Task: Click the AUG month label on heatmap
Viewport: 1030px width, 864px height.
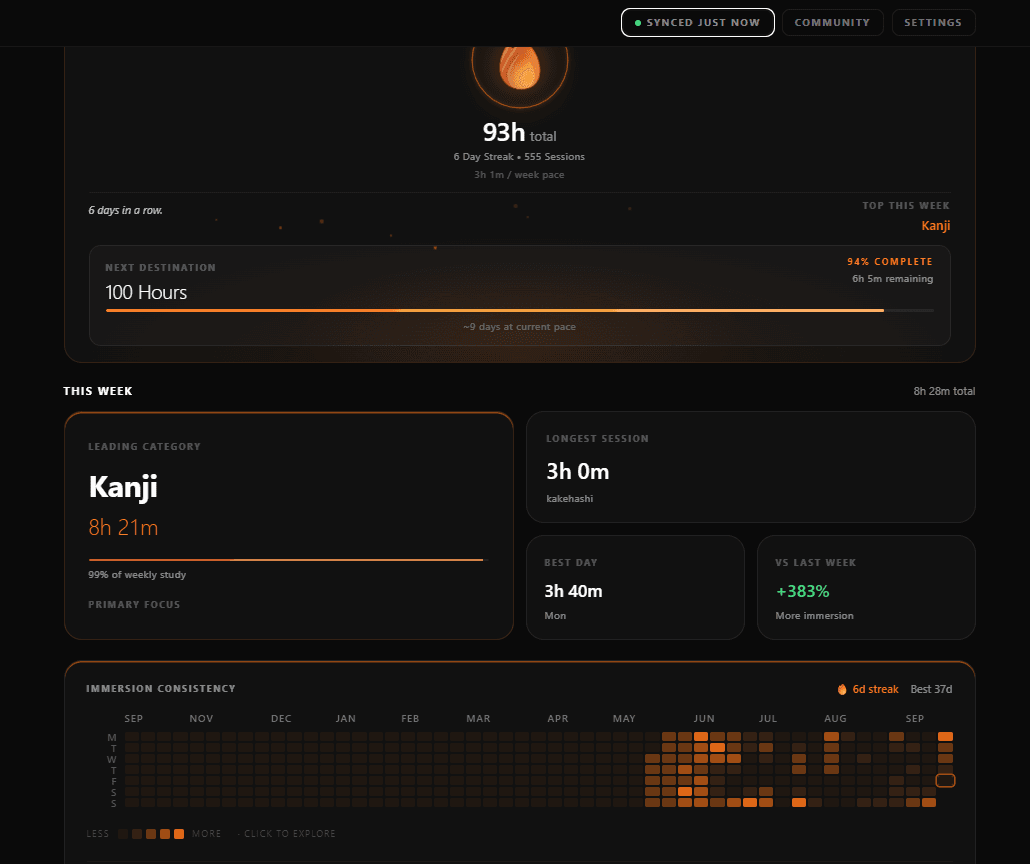Action: pyautogui.click(x=835, y=719)
